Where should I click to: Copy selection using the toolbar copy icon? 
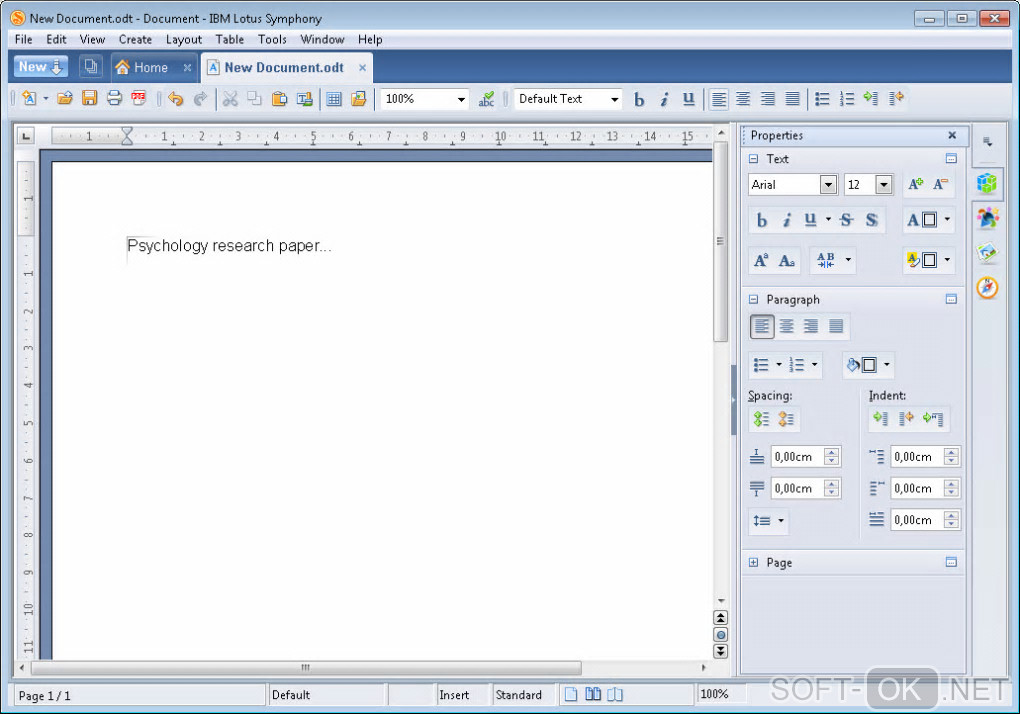point(254,99)
